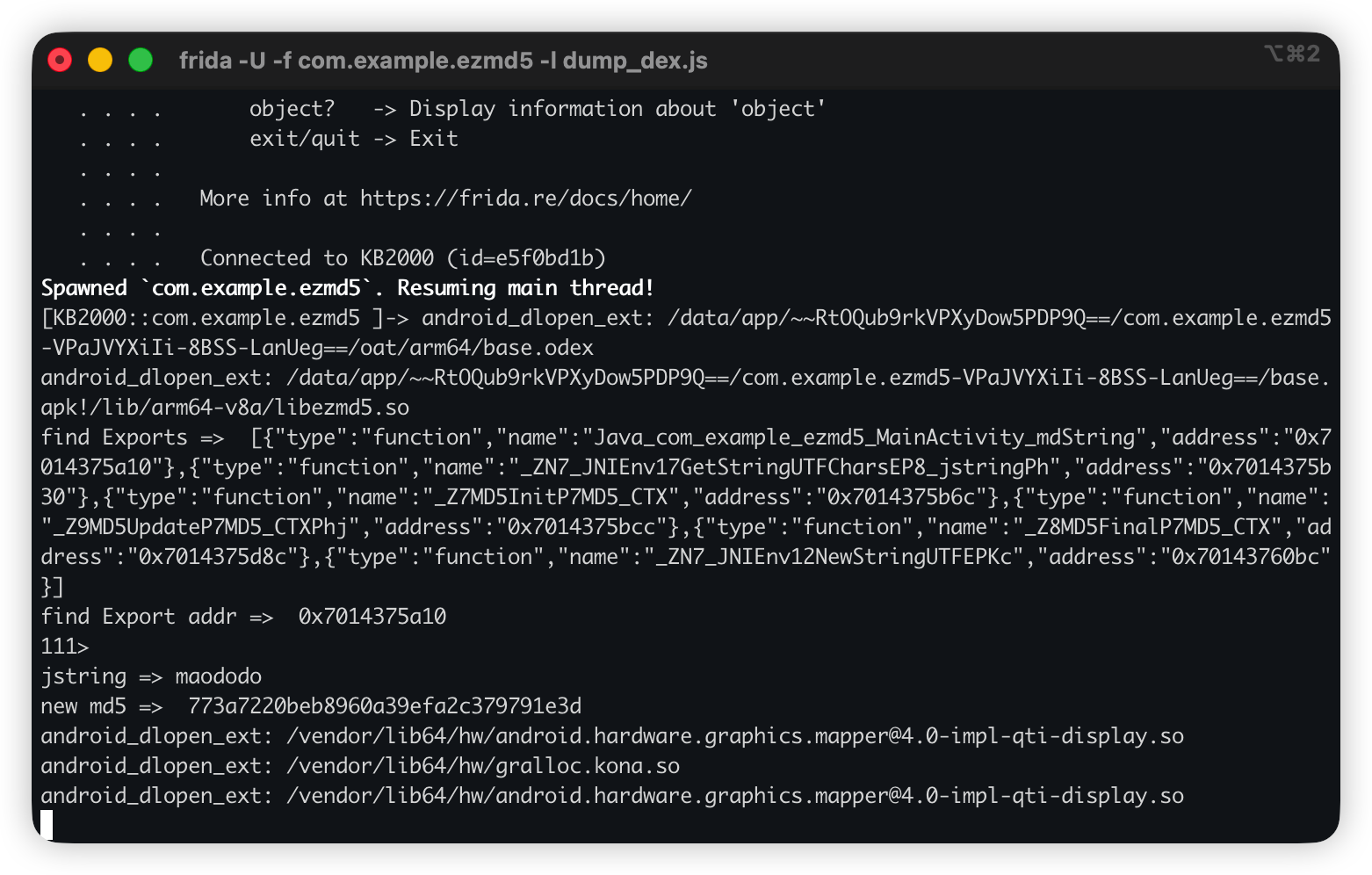Click the jstring value 'maododo'
Screen dimensions: 1372x875
(219, 676)
